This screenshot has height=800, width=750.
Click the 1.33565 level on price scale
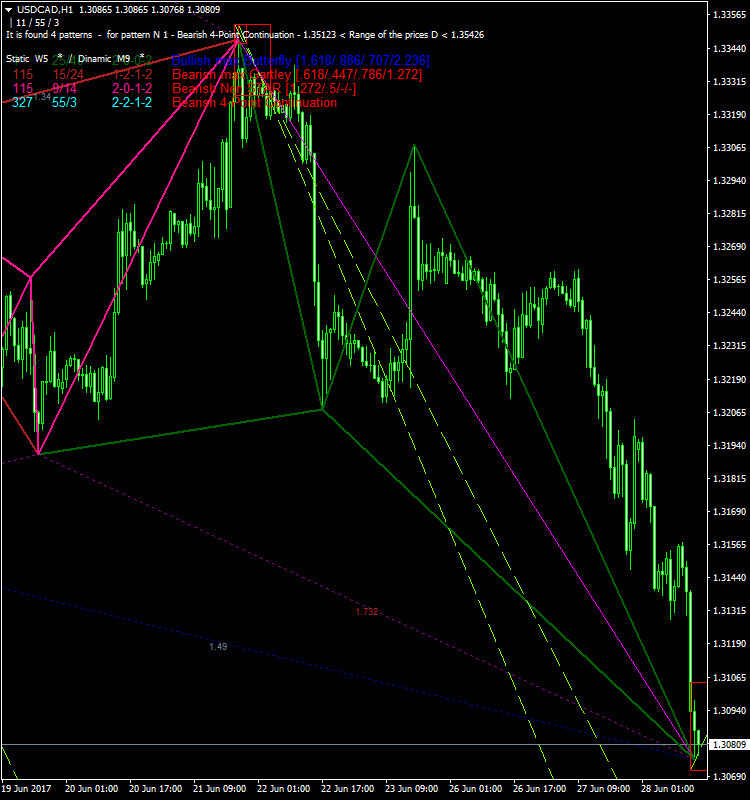[x=727, y=15]
